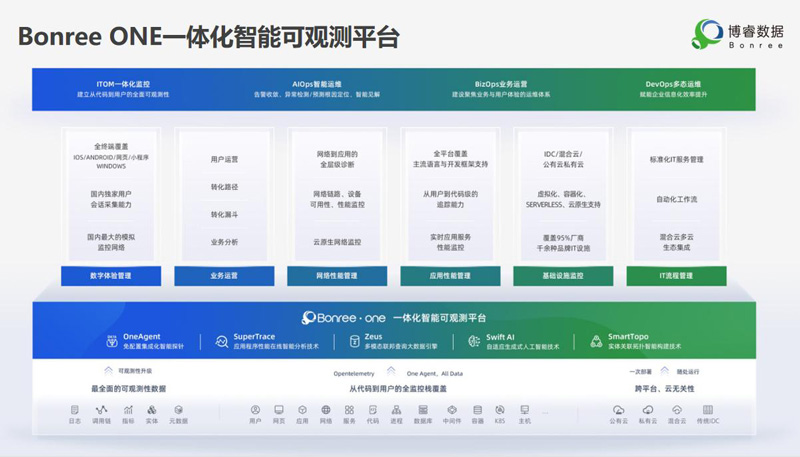Click the 从代码到用户的全监控栈覆盖 heading
The image size is (800, 457).
click(x=398, y=389)
